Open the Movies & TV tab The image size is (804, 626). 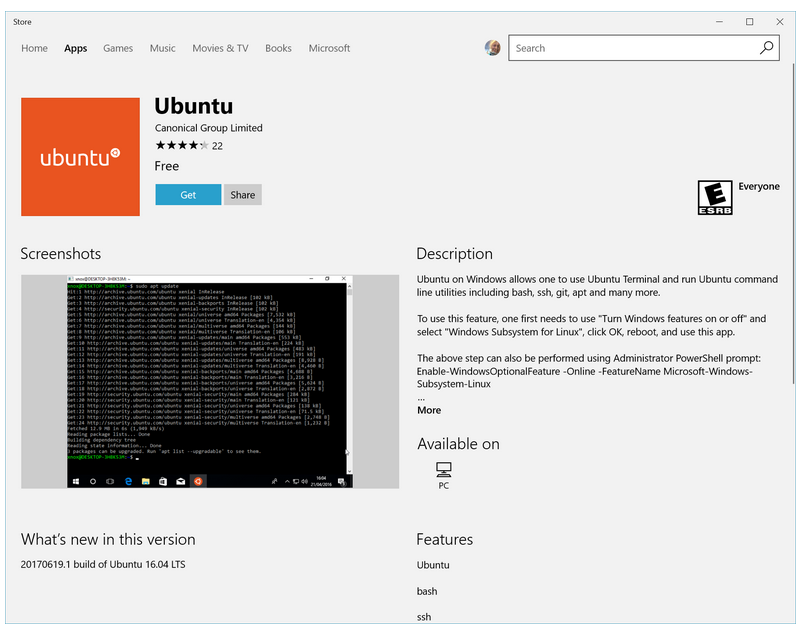(x=220, y=48)
